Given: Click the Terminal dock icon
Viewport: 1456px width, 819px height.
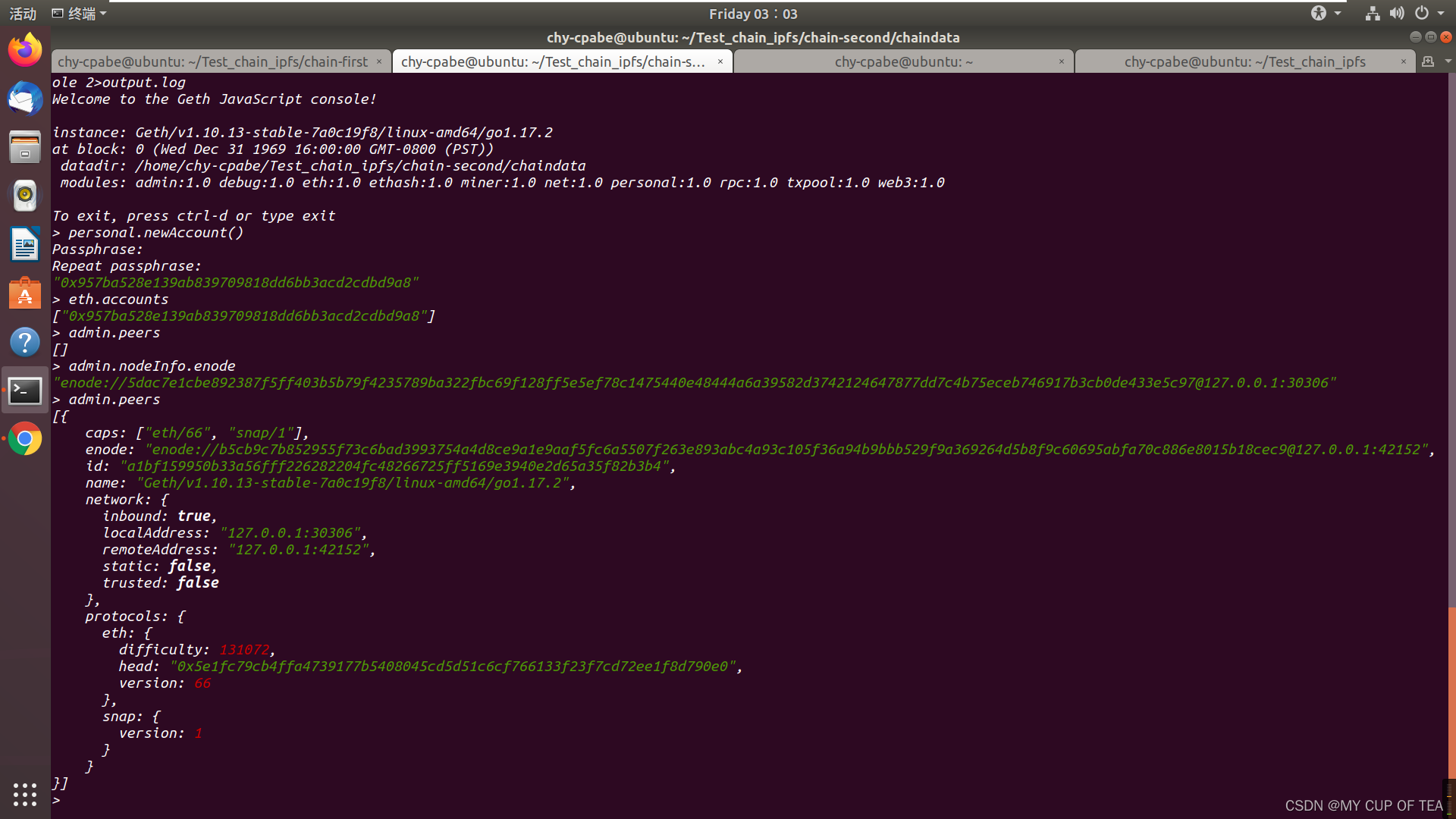Looking at the screenshot, I should point(25,391).
